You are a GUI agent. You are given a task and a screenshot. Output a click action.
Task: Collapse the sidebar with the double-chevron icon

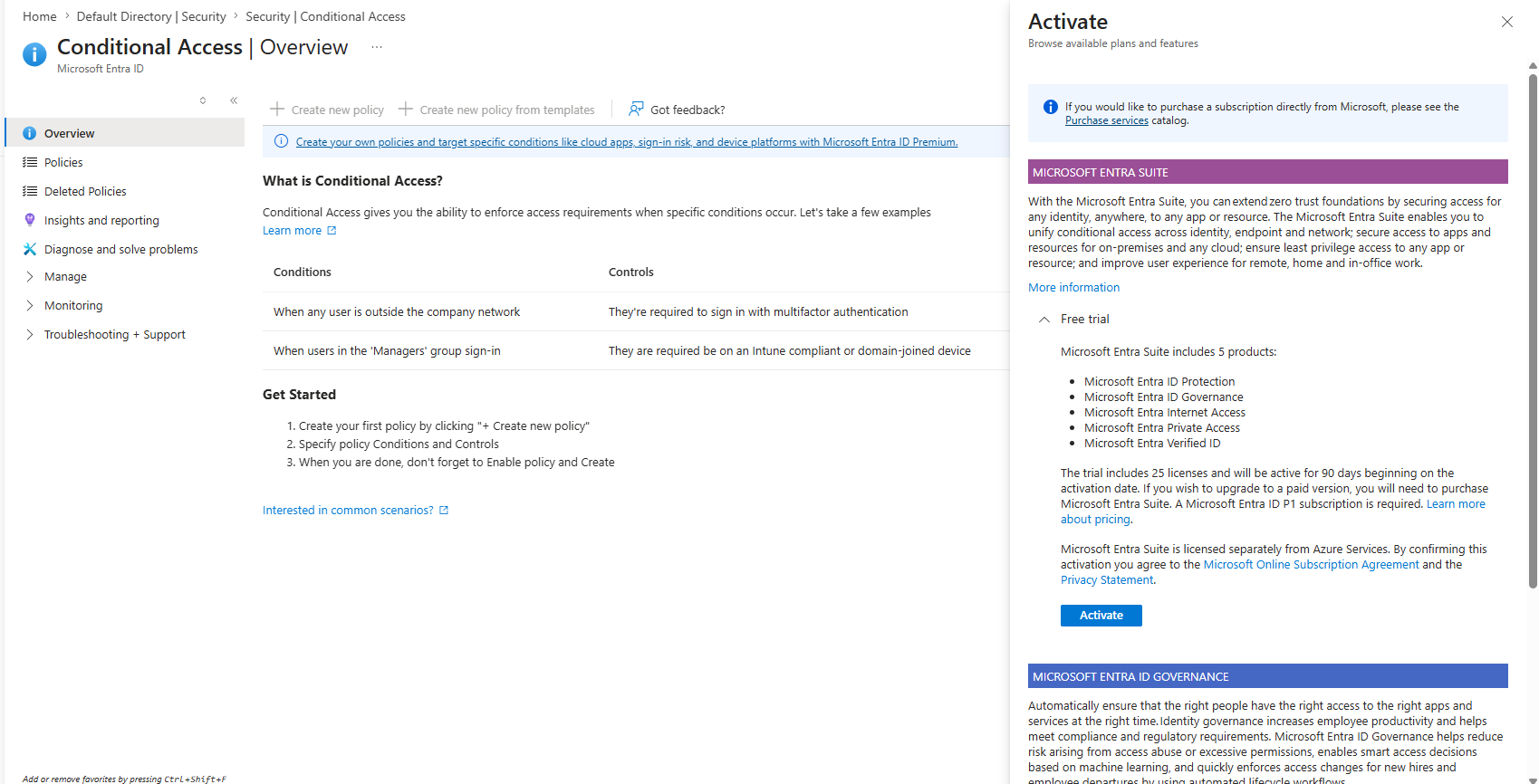point(234,100)
